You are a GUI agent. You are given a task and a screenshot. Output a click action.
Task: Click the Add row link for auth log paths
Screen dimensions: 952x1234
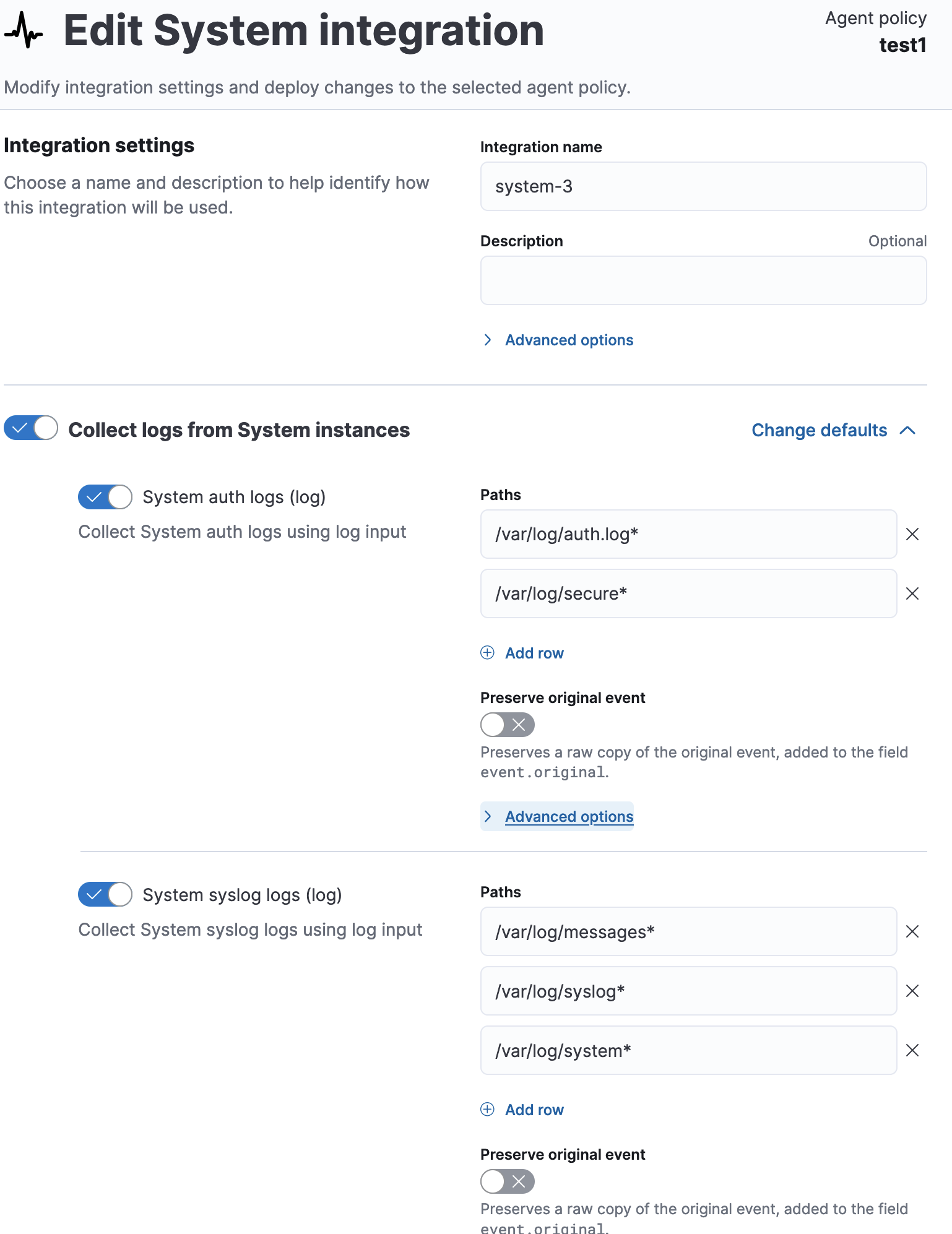coord(534,652)
